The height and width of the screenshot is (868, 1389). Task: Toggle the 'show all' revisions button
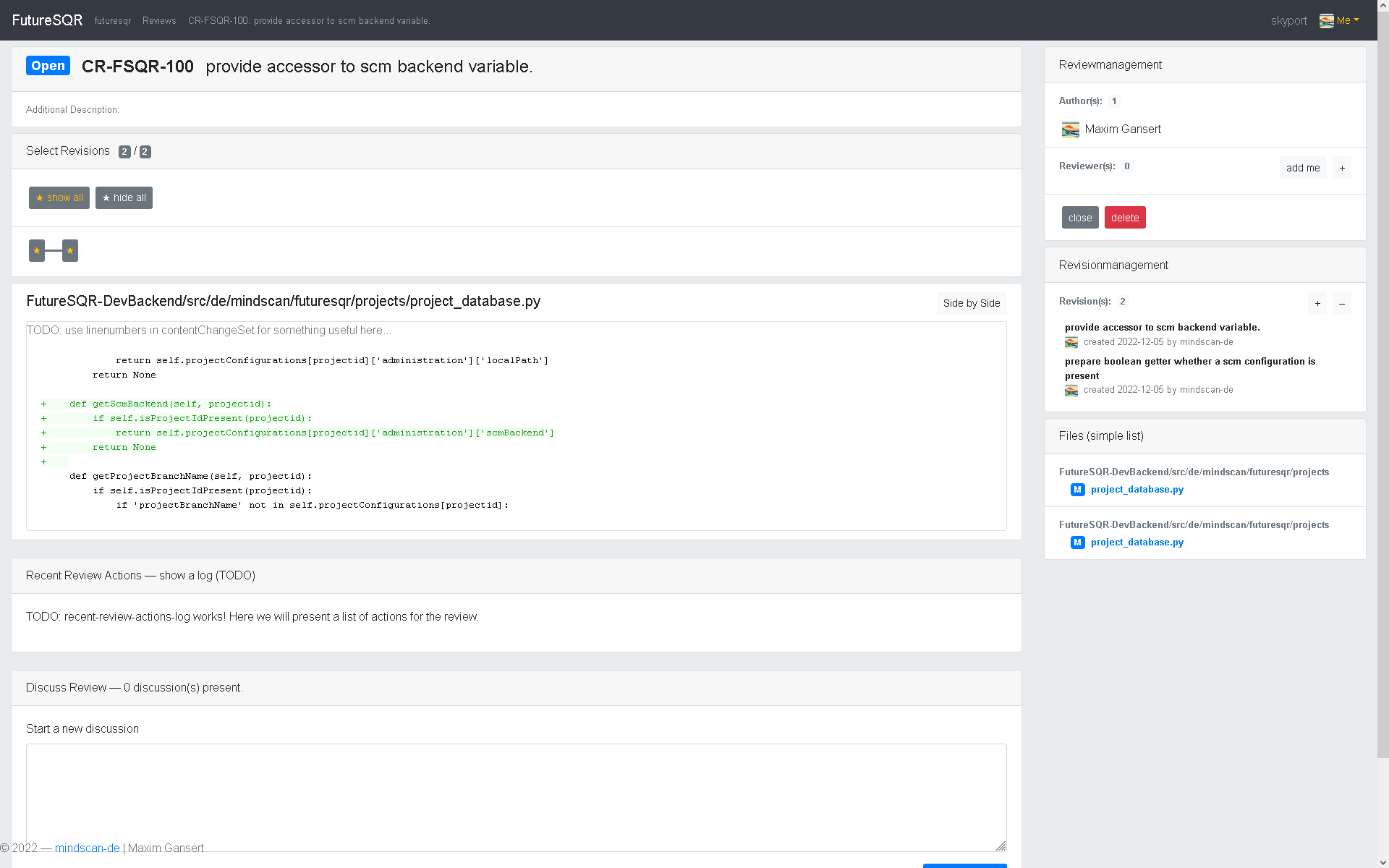(x=59, y=198)
